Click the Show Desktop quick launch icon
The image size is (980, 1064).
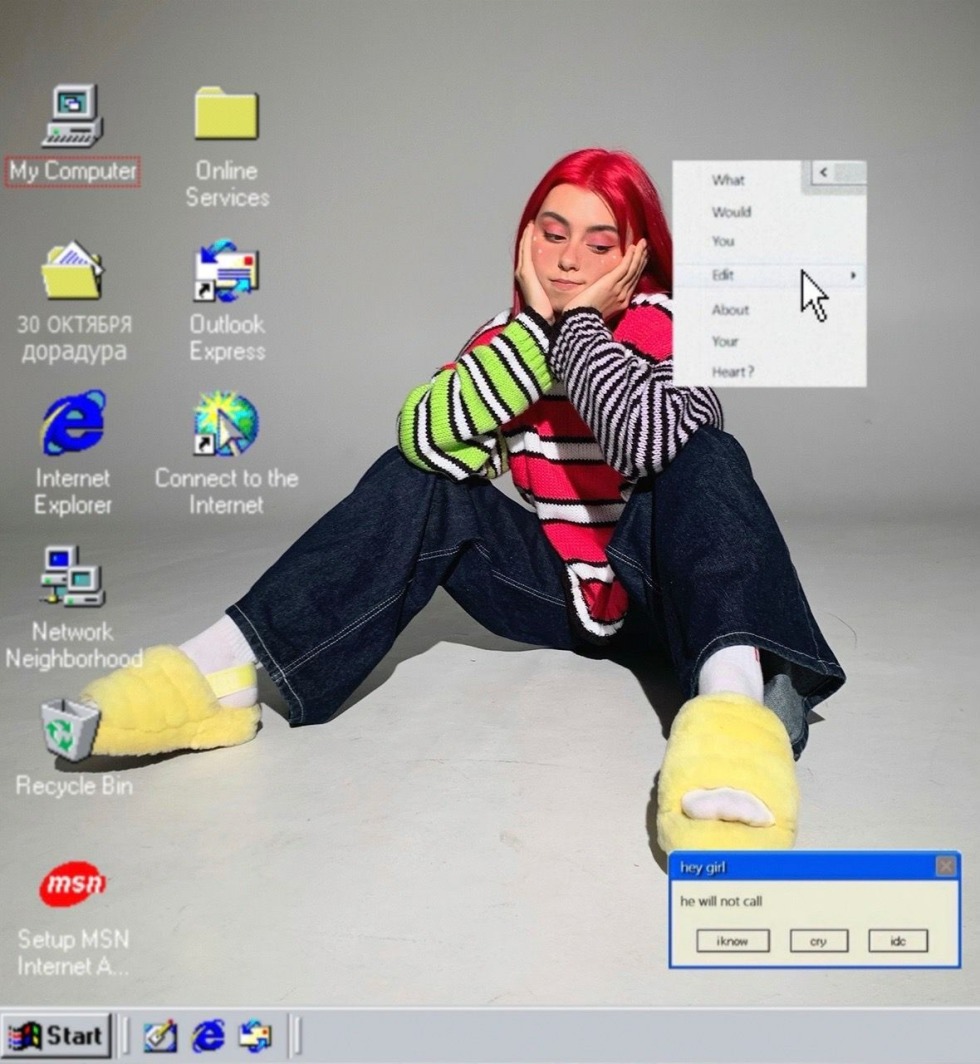tap(160, 1035)
